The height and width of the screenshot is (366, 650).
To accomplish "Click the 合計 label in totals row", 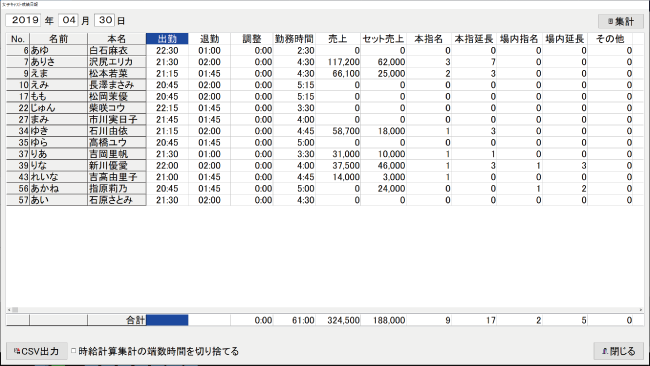I will pos(136,320).
